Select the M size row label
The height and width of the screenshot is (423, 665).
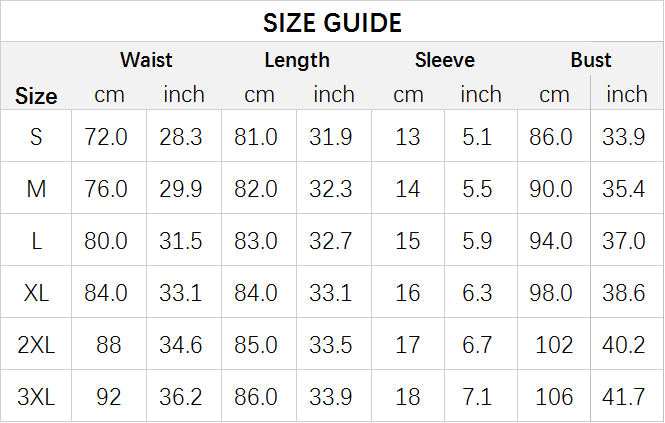[x=36, y=189]
